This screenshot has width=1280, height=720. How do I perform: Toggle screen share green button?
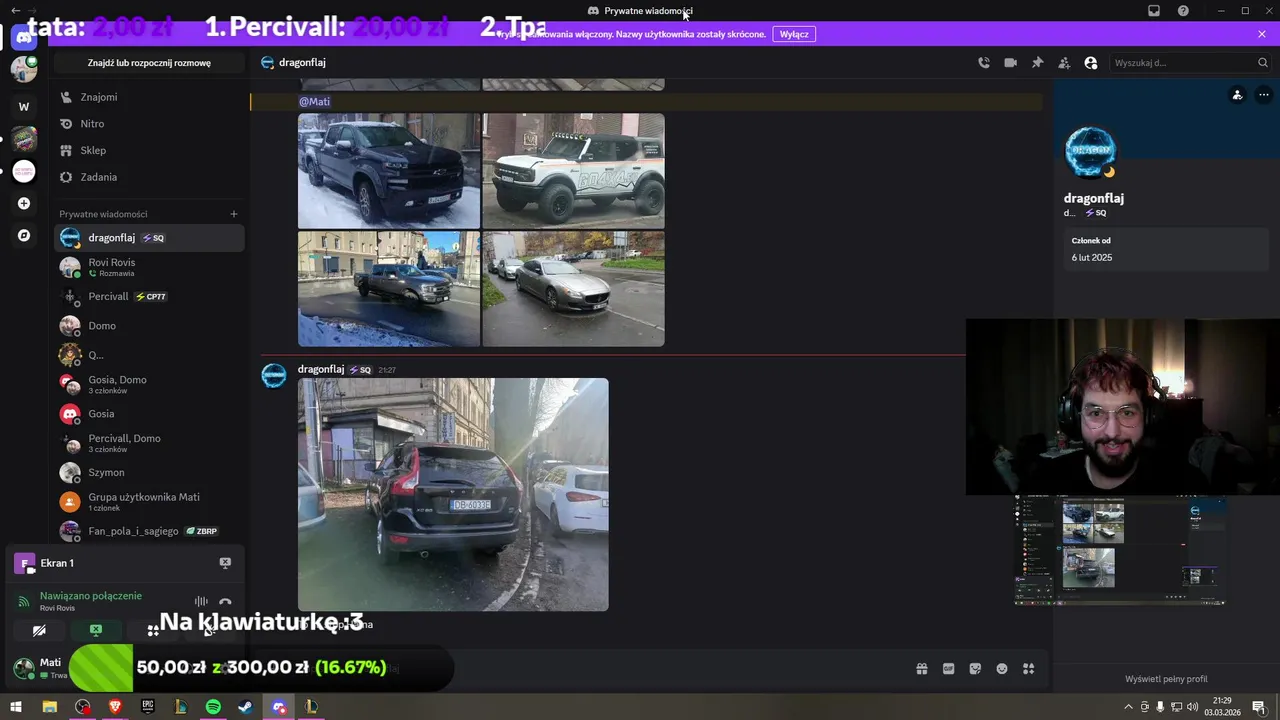click(96, 630)
